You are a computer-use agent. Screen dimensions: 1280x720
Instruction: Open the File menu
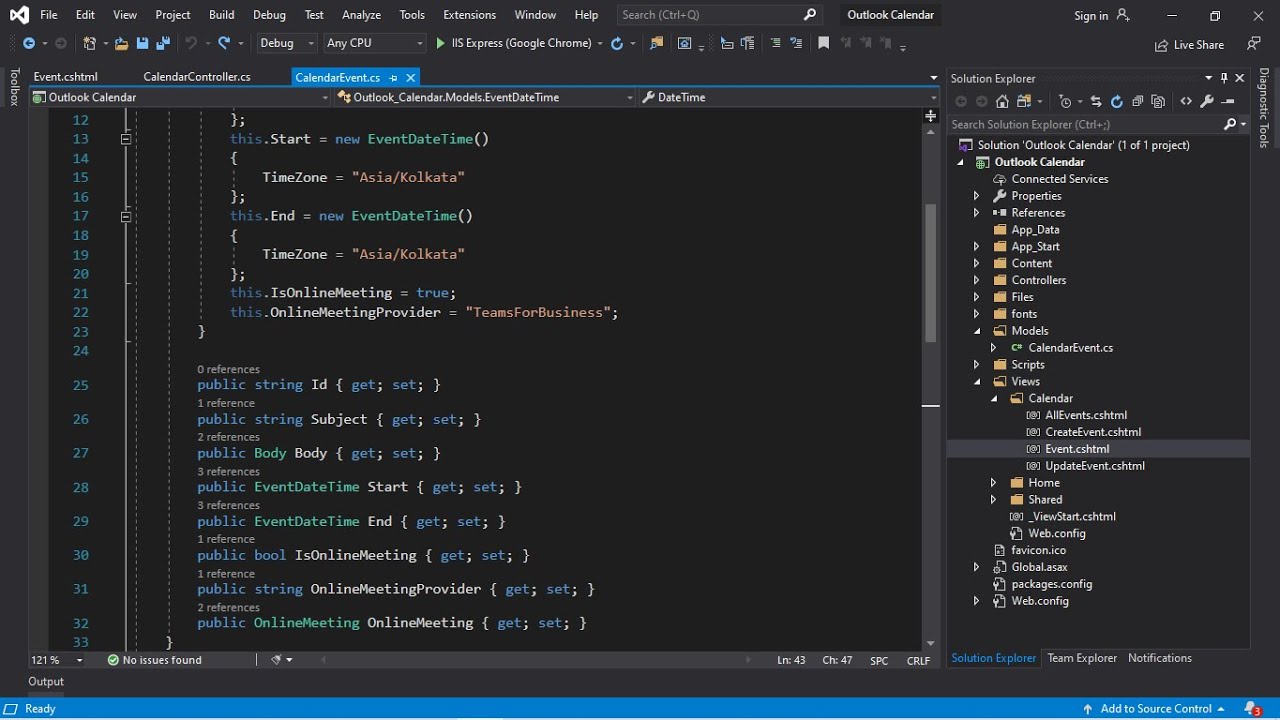click(x=49, y=15)
